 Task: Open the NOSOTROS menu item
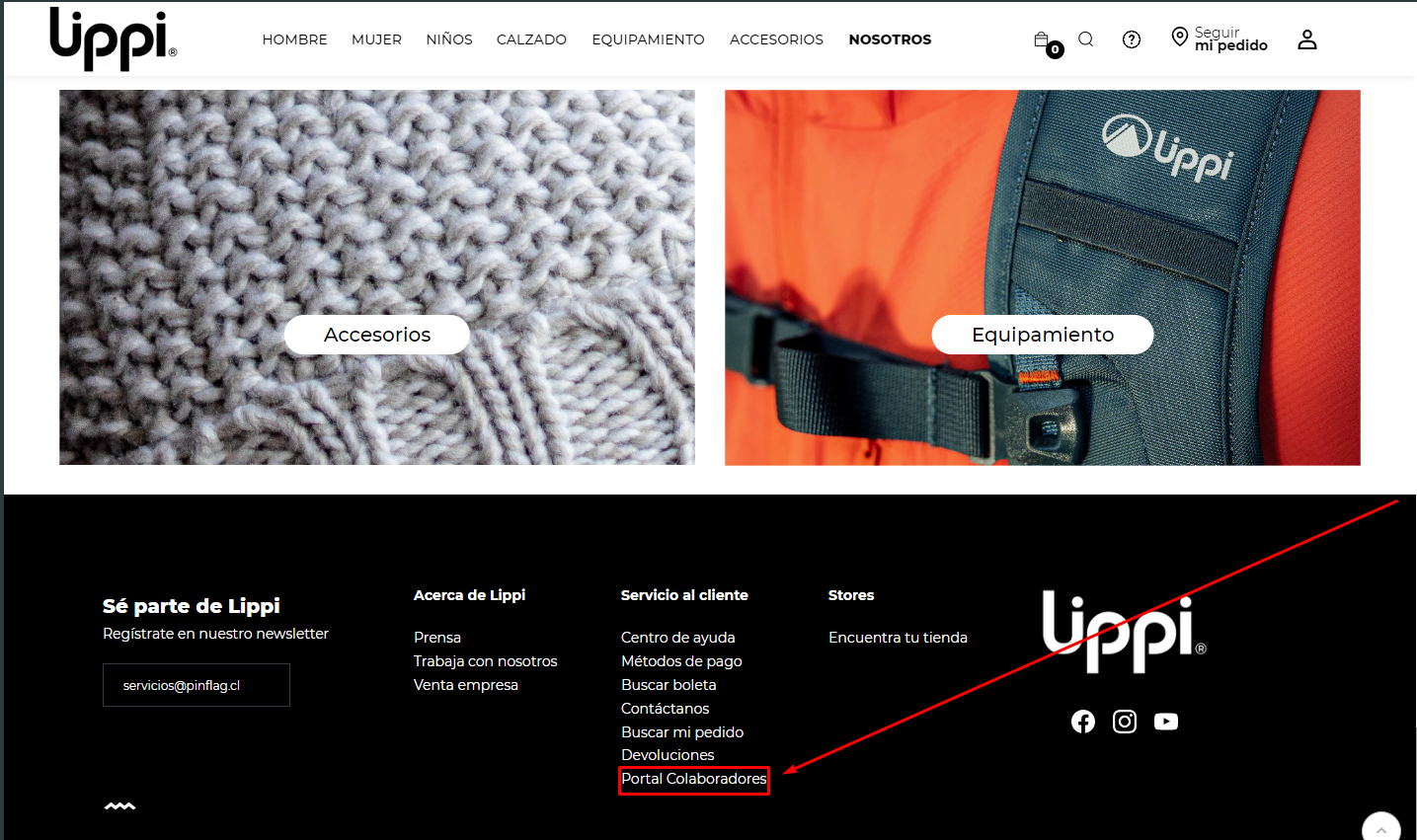click(890, 39)
